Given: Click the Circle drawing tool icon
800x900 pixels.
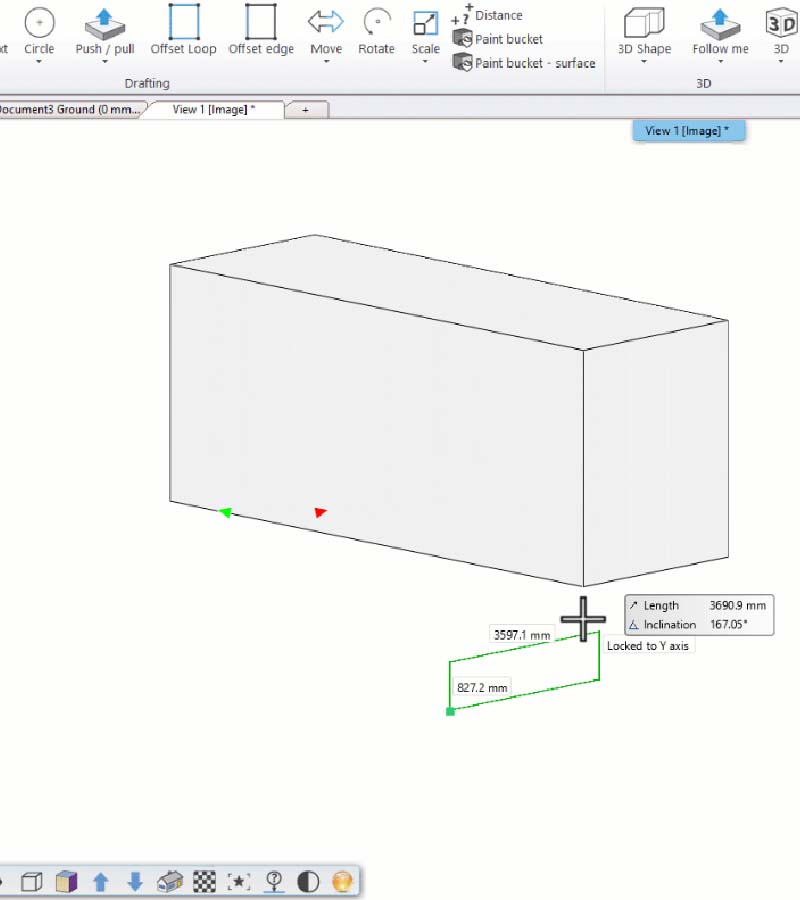Looking at the screenshot, I should [x=39, y=22].
